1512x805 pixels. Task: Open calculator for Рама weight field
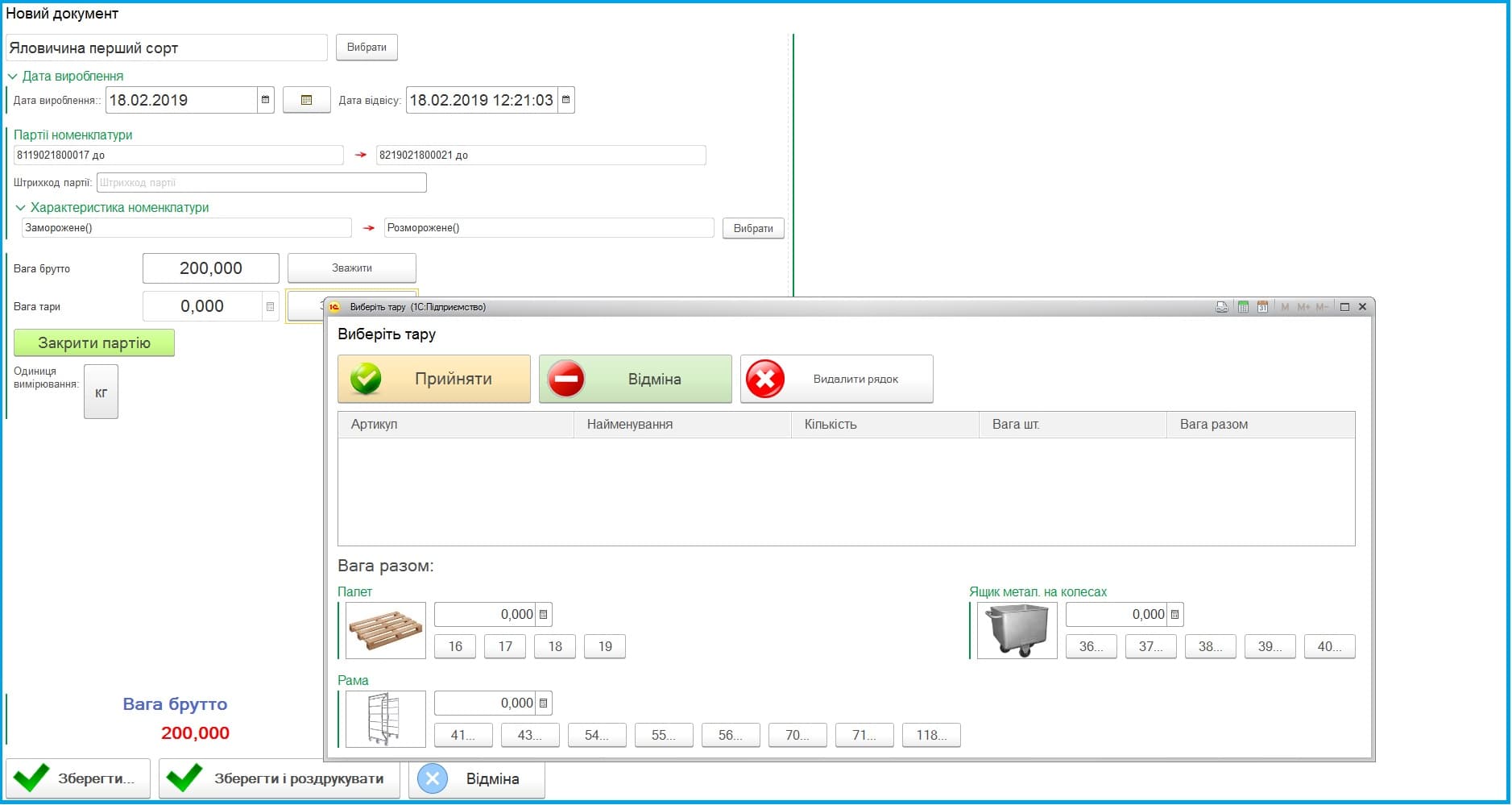[x=544, y=703]
